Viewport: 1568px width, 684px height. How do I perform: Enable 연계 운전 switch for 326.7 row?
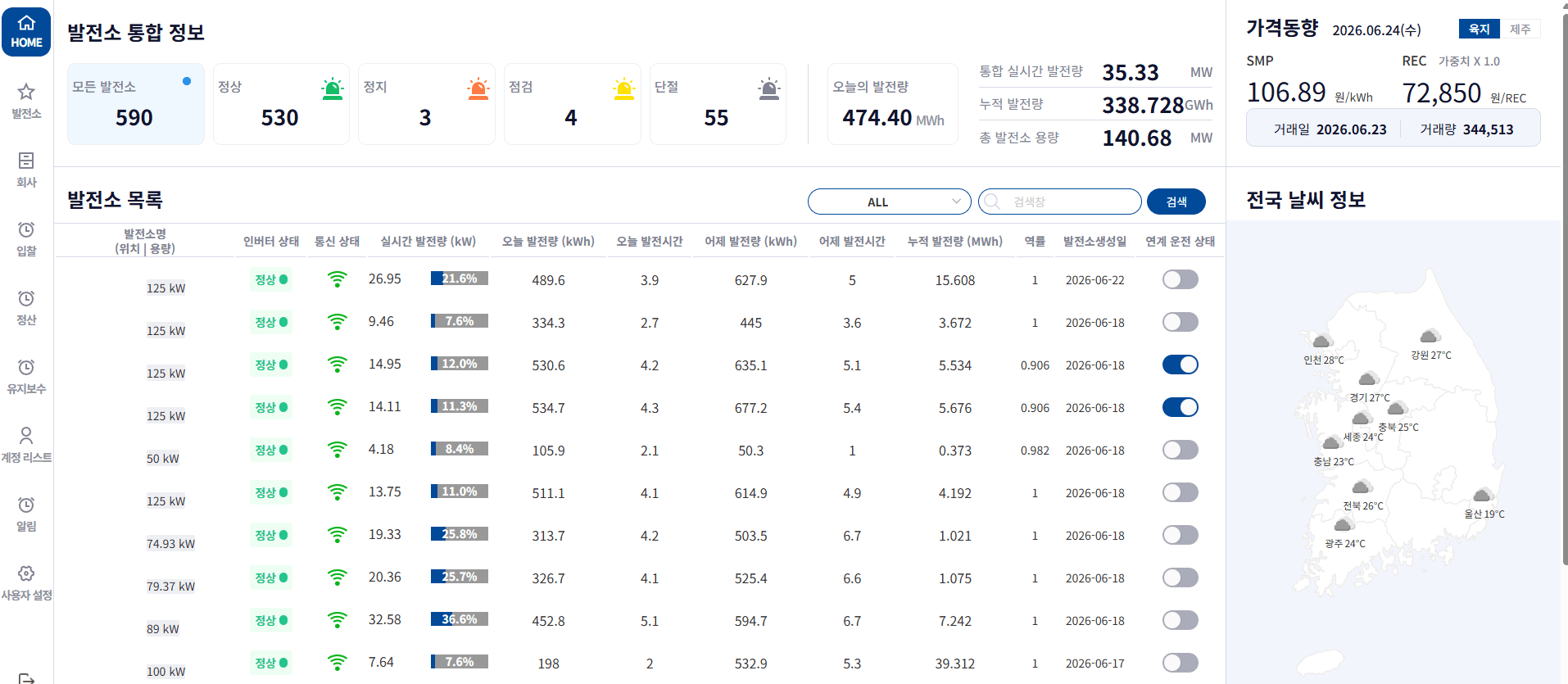(x=1180, y=578)
